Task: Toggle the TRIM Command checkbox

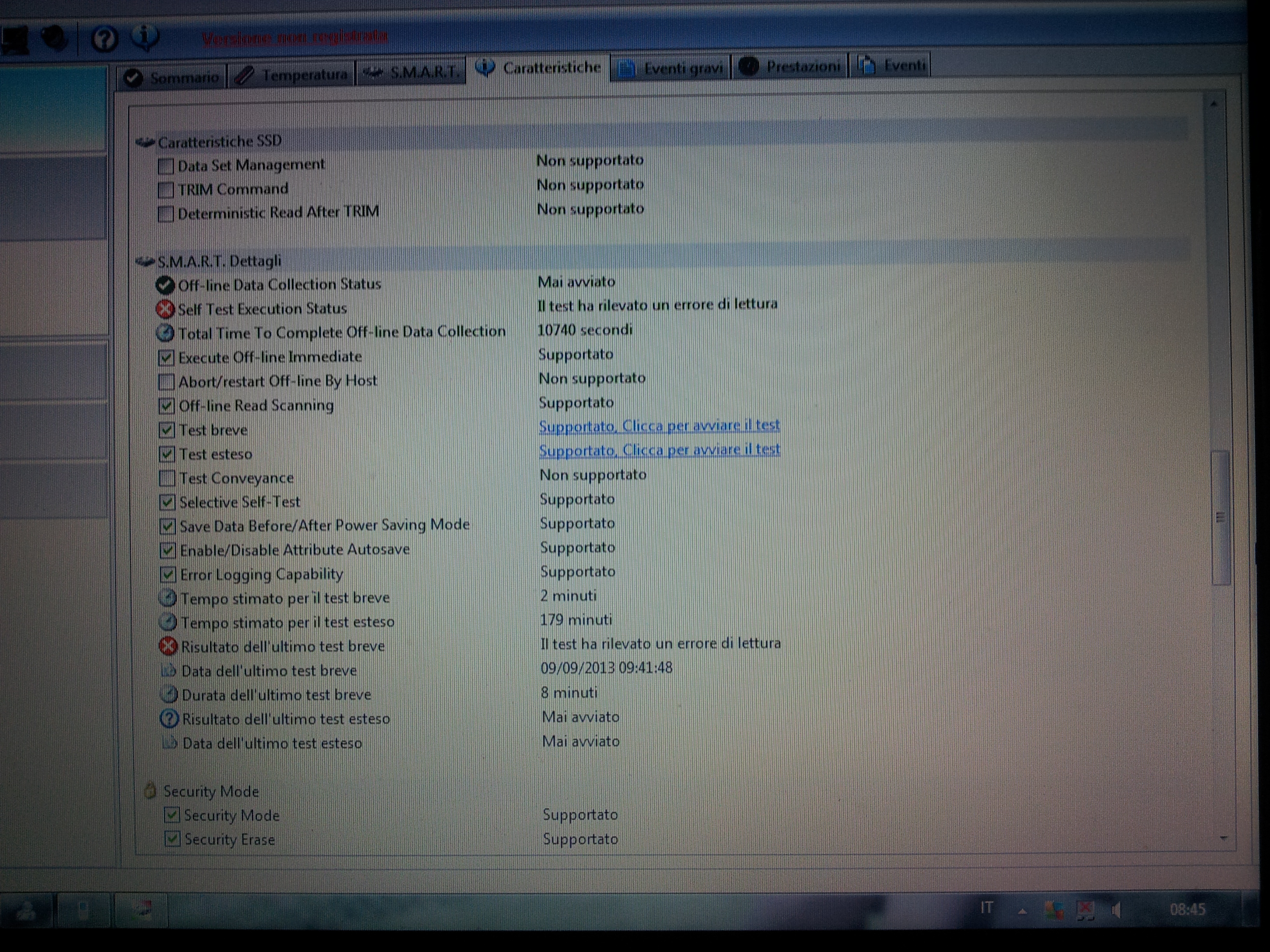Action: pos(165,190)
